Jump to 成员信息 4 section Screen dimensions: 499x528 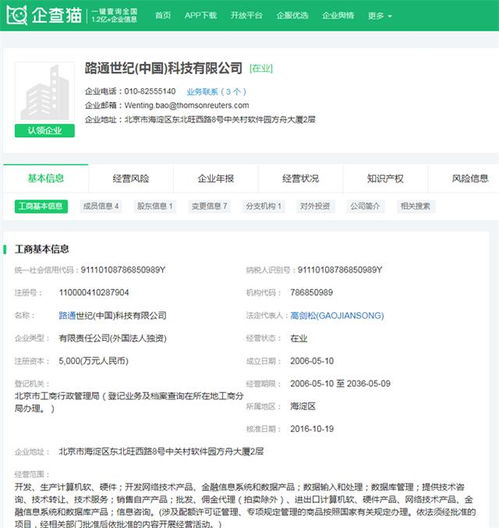point(101,206)
